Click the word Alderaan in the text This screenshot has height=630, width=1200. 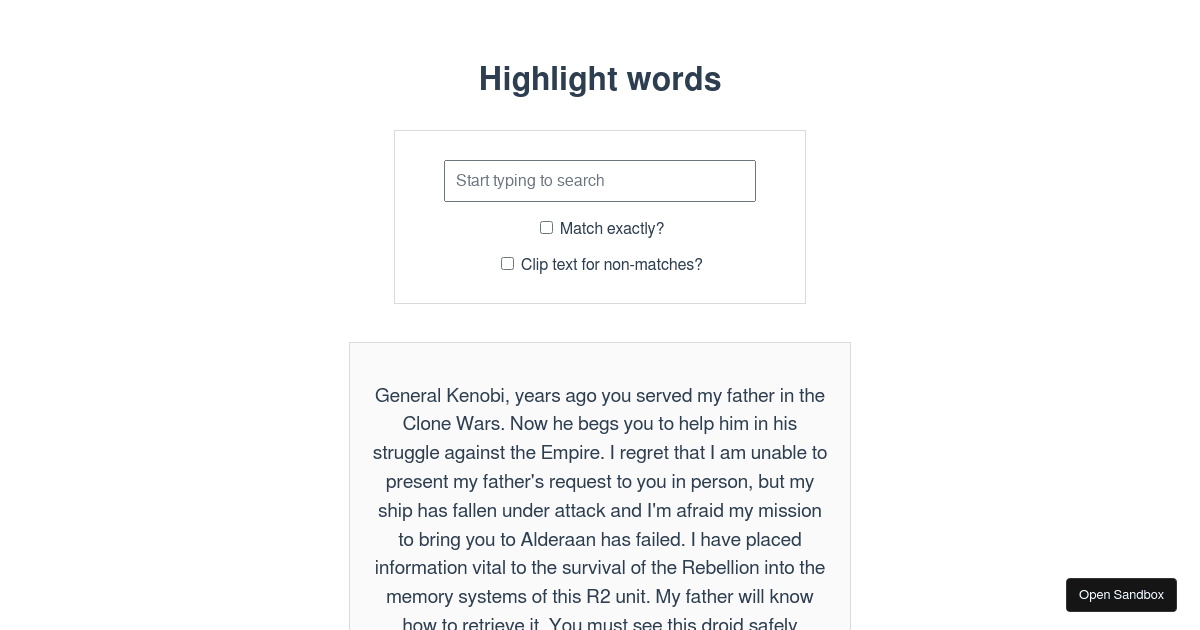coord(561,540)
